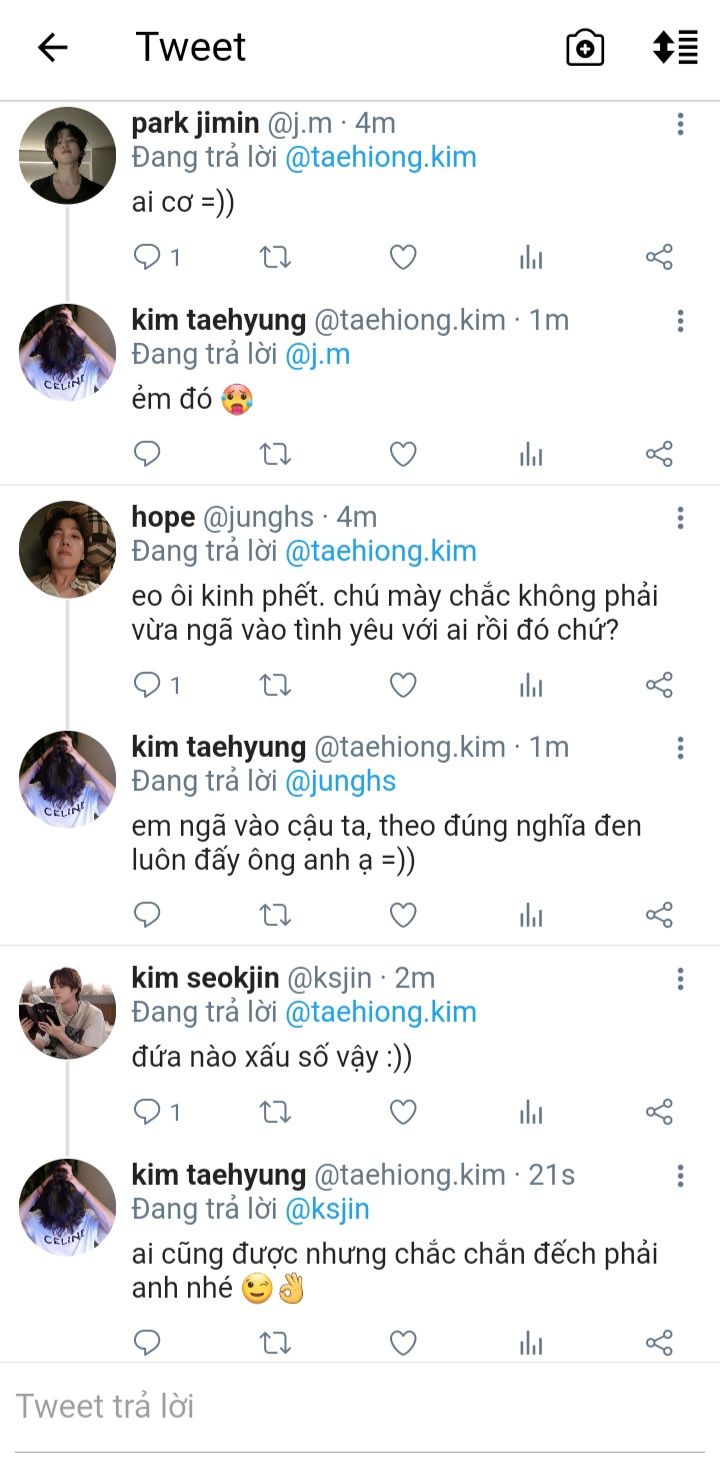Open kim seokjin's profile avatar
The image size is (720, 1457).
pyautogui.click(x=68, y=1011)
